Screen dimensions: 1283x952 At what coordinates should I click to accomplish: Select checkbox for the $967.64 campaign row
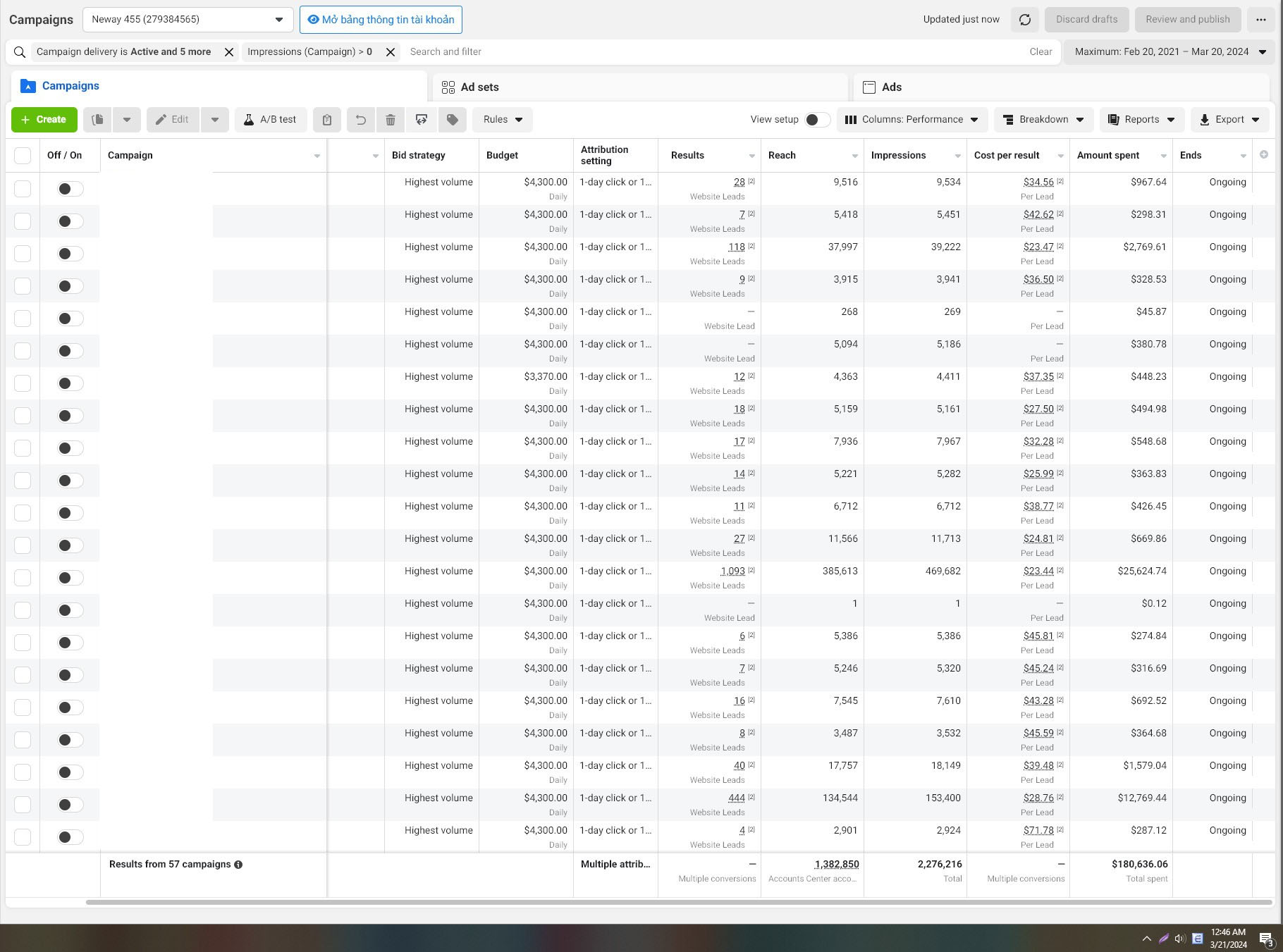tap(23, 189)
